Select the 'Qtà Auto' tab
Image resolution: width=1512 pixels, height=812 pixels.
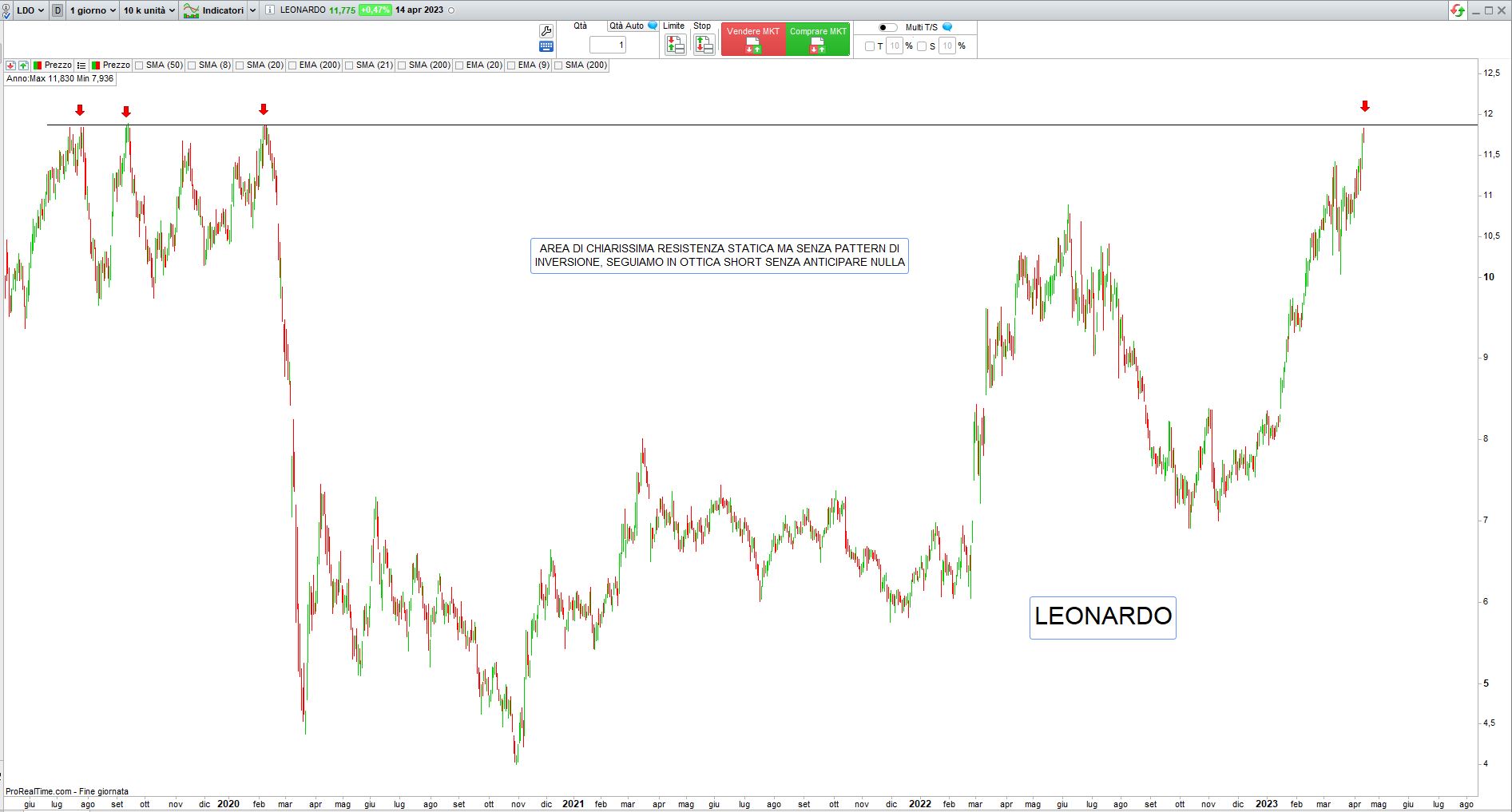click(626, 26)
